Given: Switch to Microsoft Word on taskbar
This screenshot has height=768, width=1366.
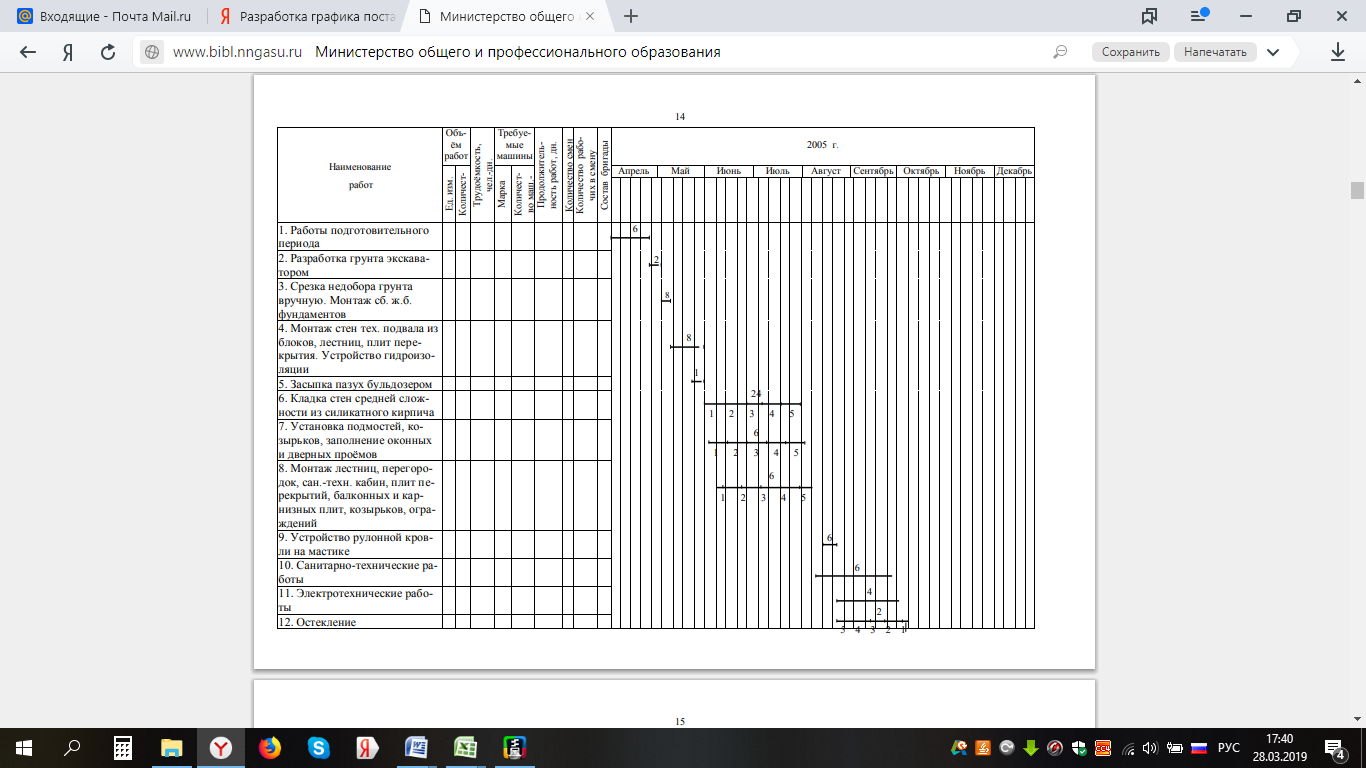Looking at the screenshot, I should point(416,747).
